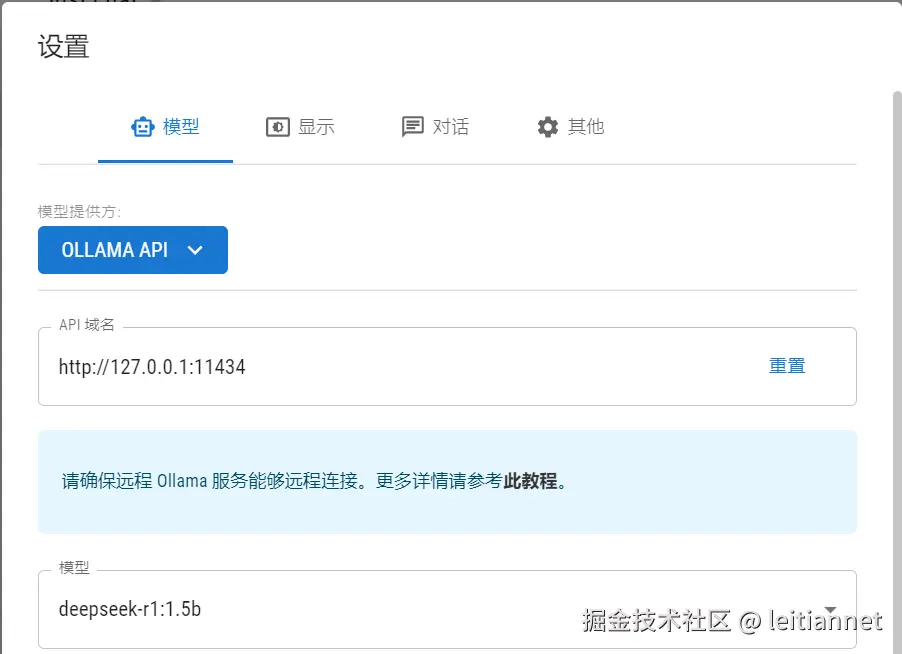Screen dimensions: 902x654
Task: Click the http://127.0.0.1:11434 address text
Action: pos(152,367)
